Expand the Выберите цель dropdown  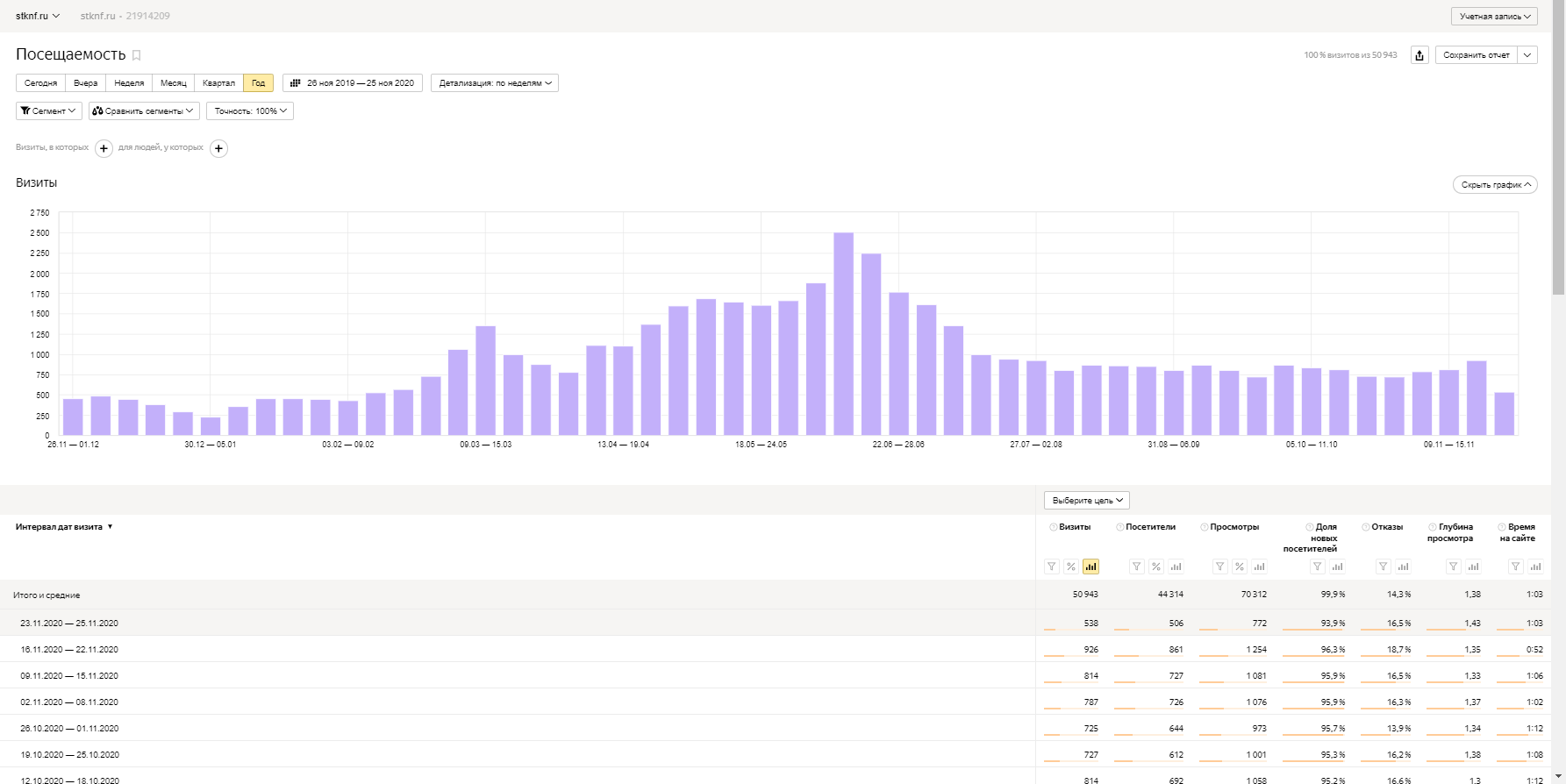[x=1087, y=501]
